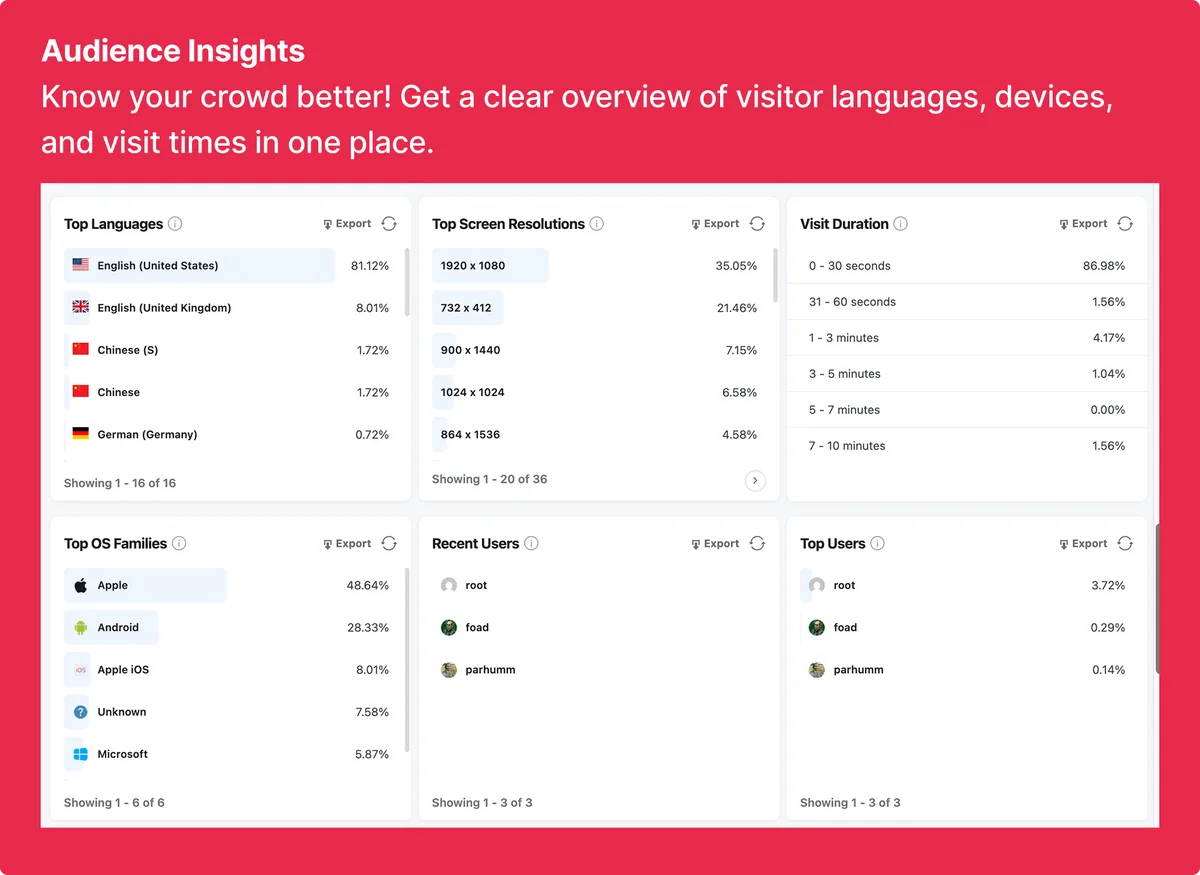Refresh the Top Languages panel
Viewport: 1200px width, 875px height.
point(389,224)
